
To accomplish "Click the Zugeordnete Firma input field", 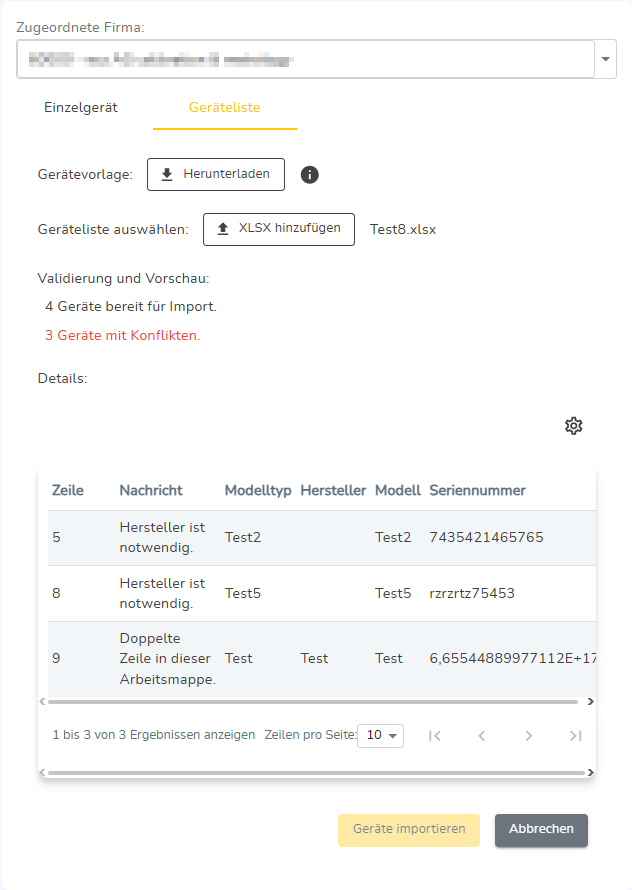I will [305, 59].
